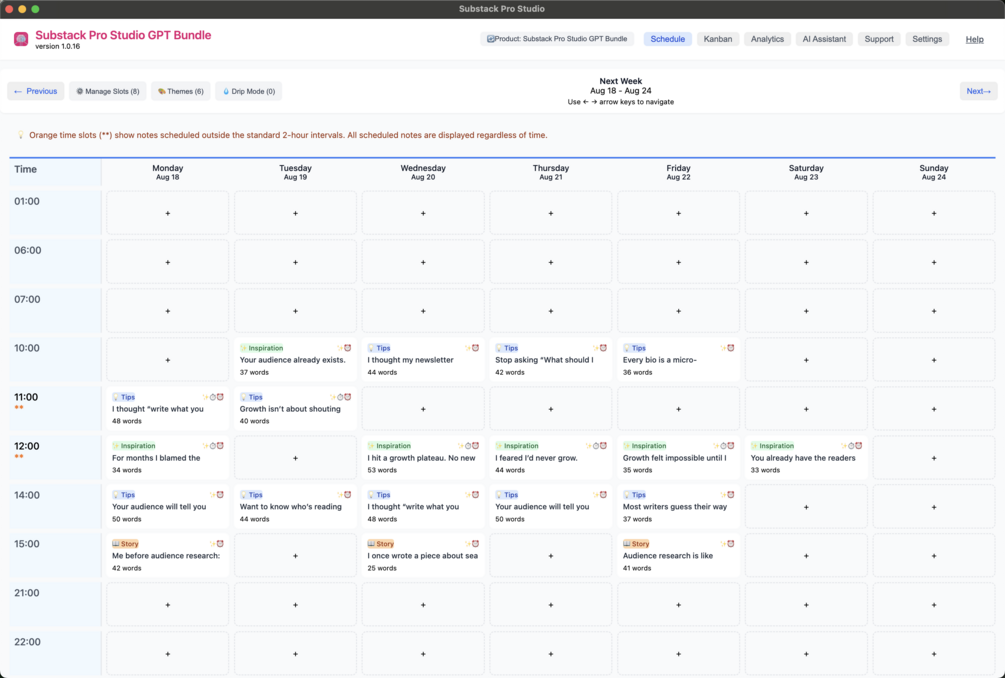The width and height of the screenshot is (1005, 678).
Task: Add a note in the Monday 01:00 slot
Action: point(167,213)
